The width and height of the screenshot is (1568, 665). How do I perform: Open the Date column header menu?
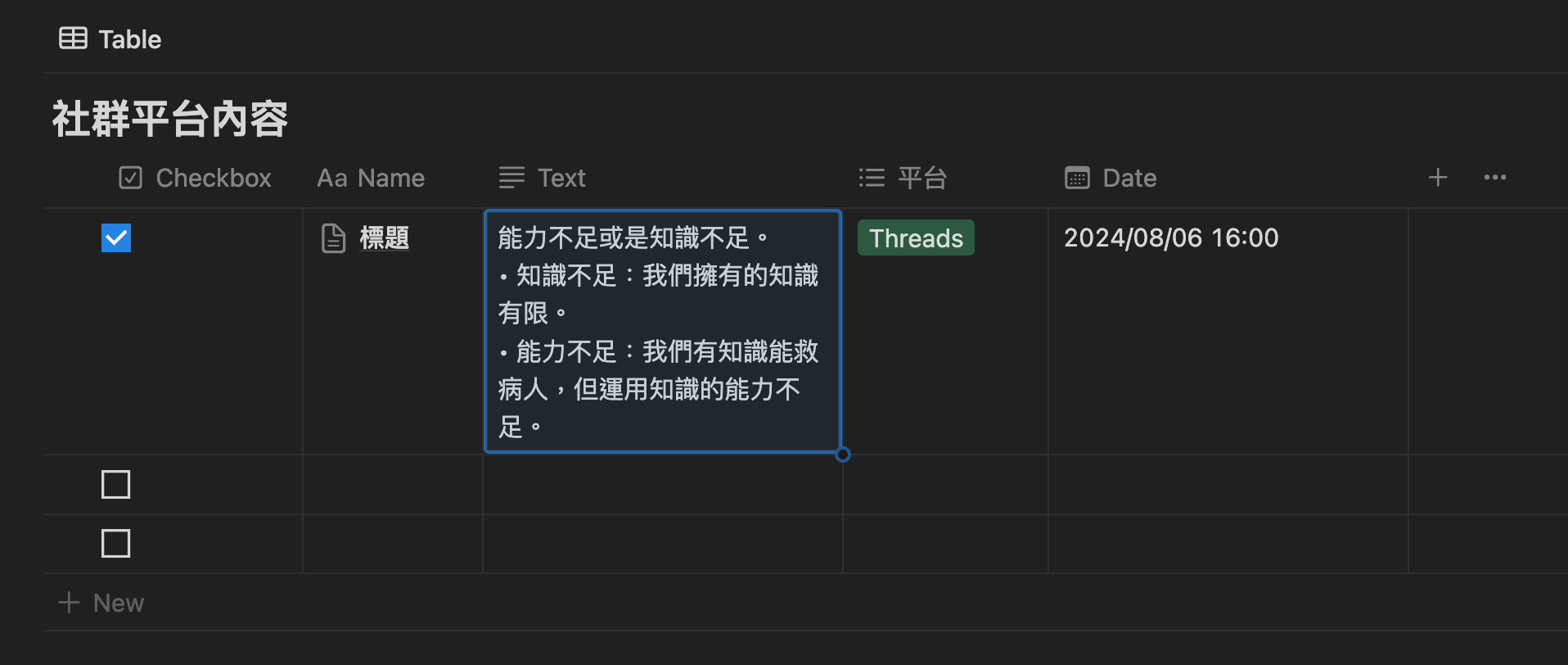pyautogui.click(x=1129, y=178)
